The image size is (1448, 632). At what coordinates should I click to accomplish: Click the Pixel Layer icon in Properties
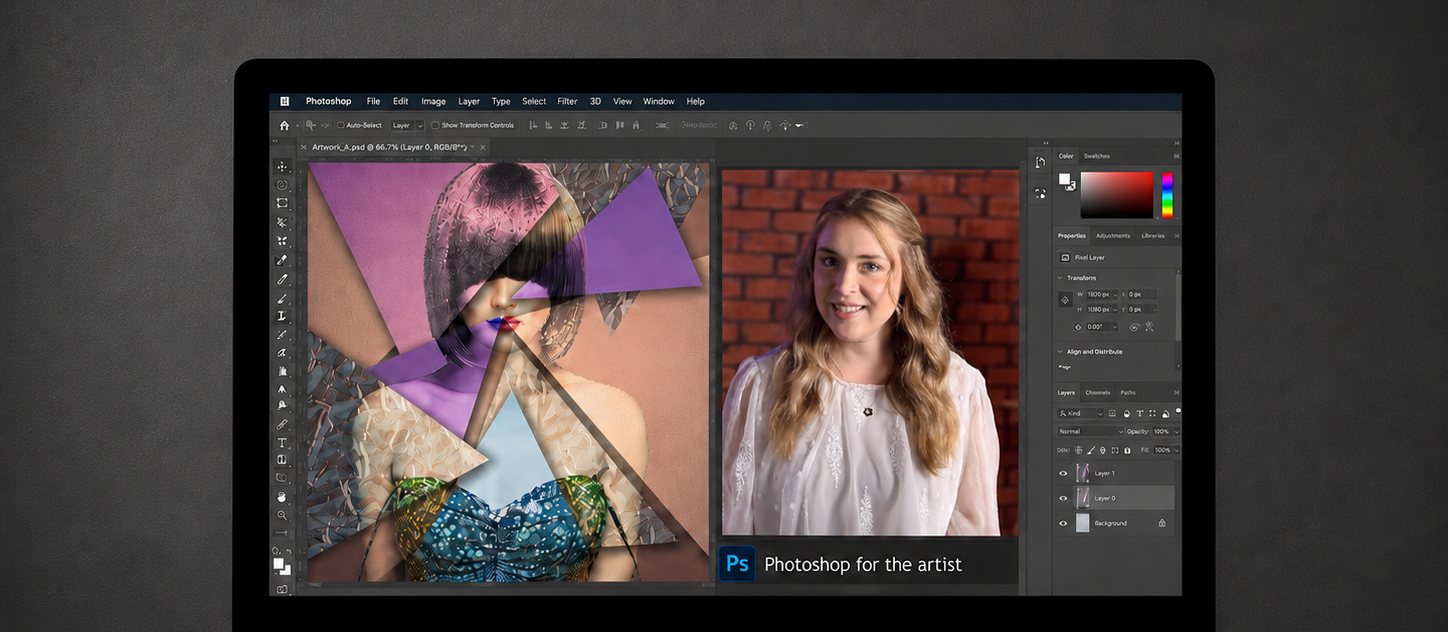point(1065,257)
